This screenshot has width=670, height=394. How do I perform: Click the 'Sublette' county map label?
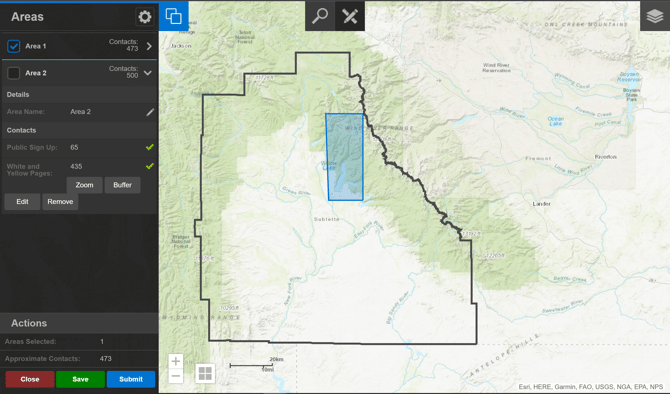[326, 219]
